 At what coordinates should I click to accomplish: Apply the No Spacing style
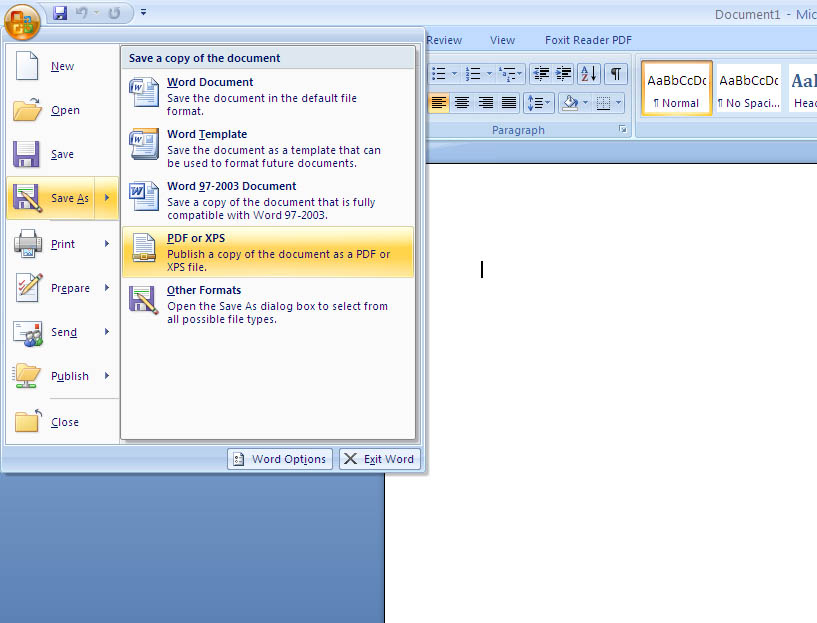pos(749,88)
